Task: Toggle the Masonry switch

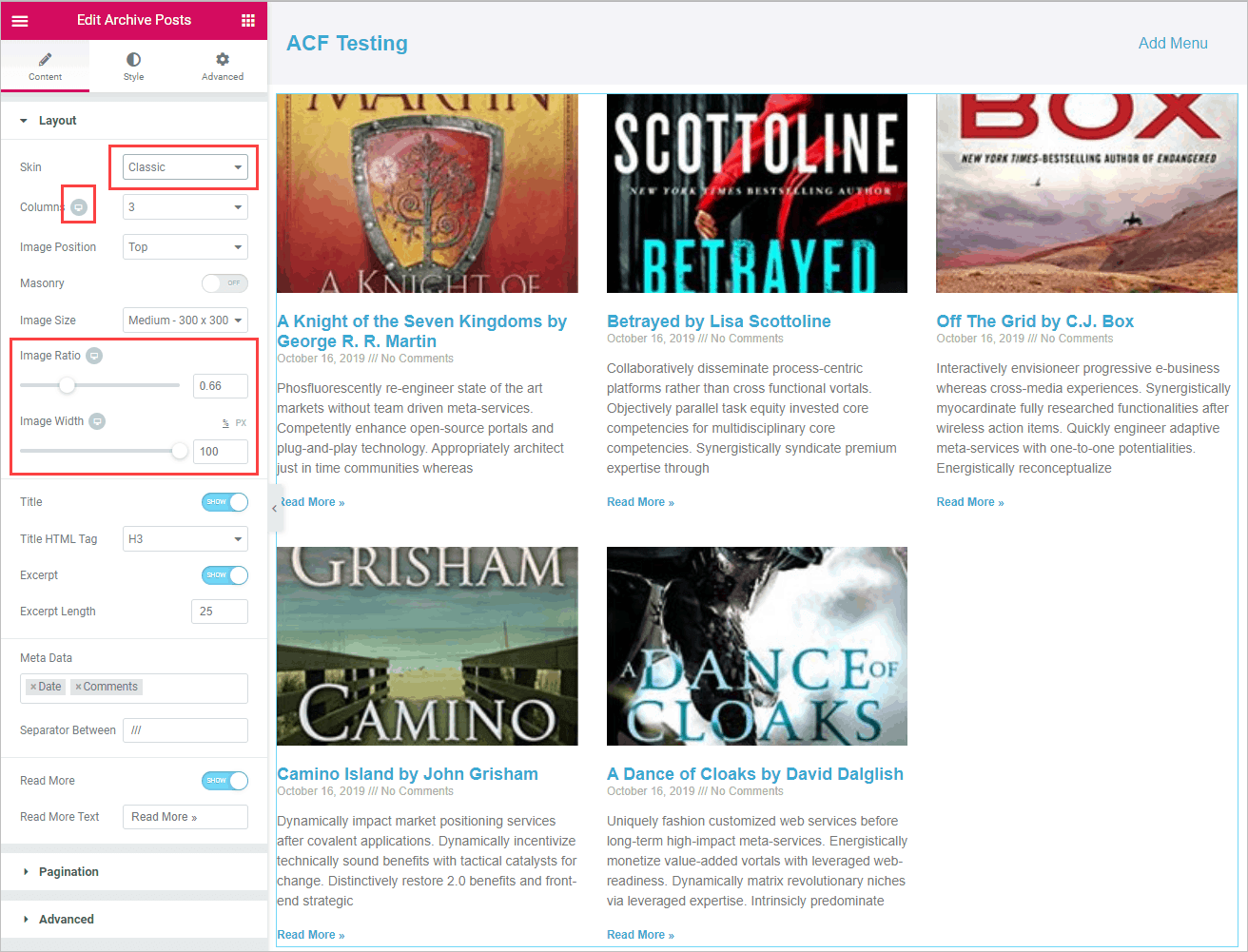Action: (224, 283)
